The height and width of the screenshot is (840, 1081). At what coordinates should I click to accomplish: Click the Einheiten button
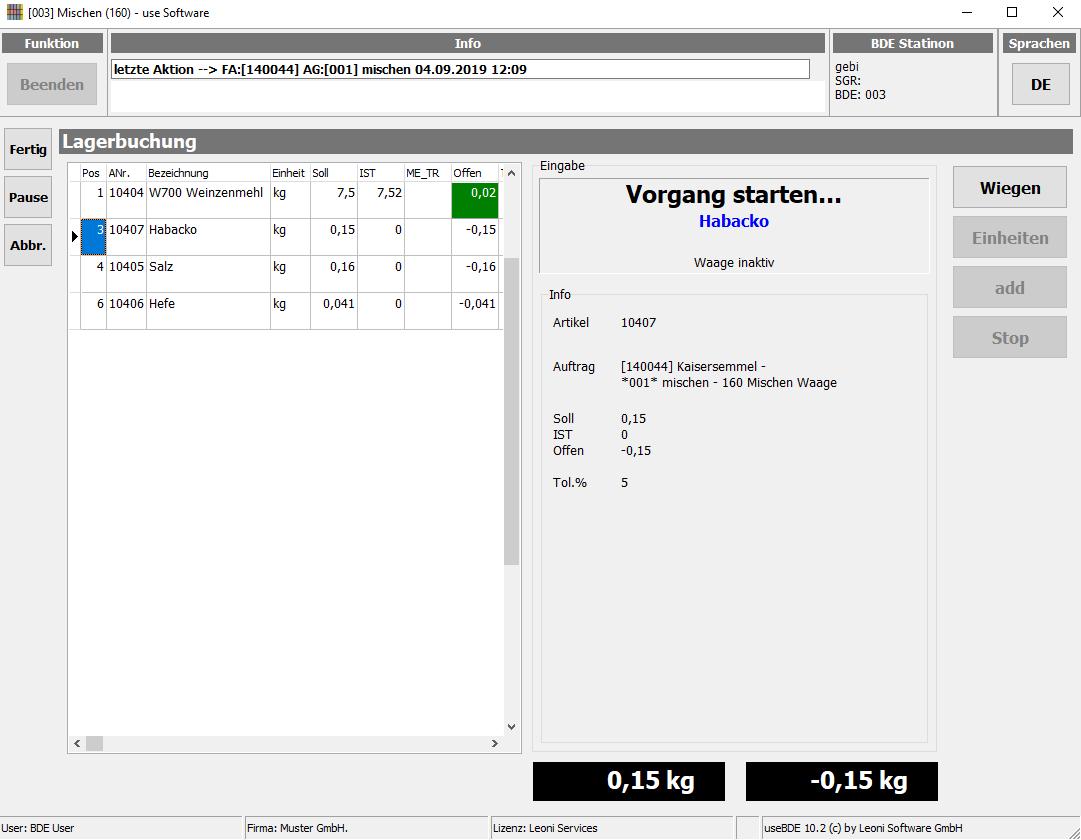(1010, 237)
